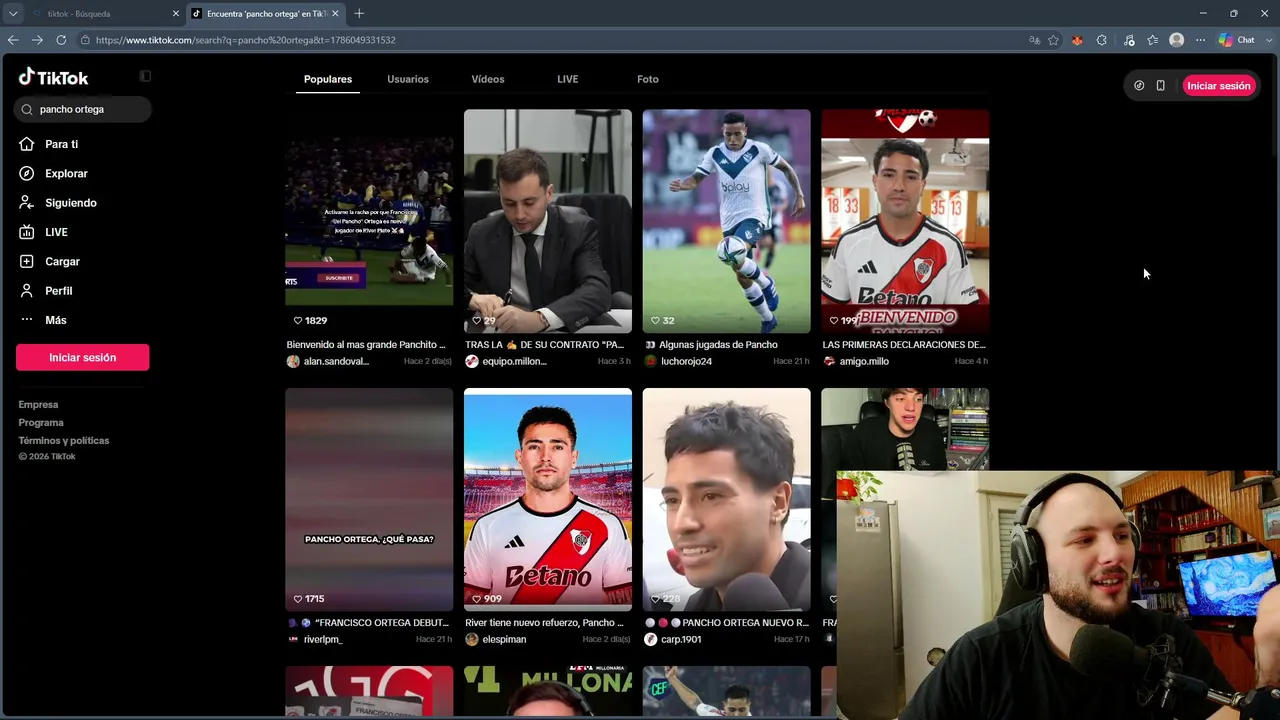Click the site padlock icon in address bar
1280x720 pixels.
click(86, 40)
